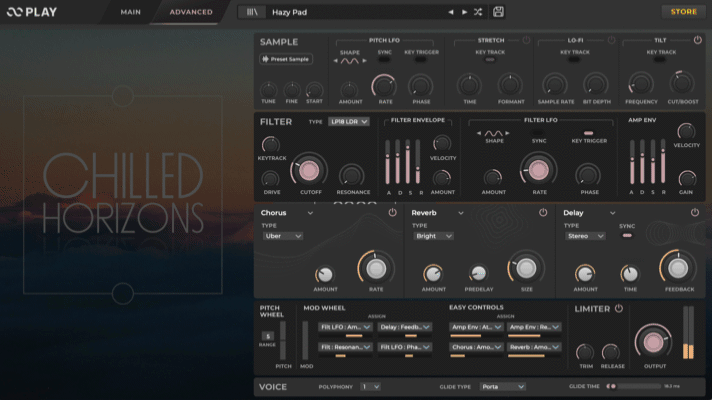Click the Delay Feedback knob
The height and width of the screenshot is (400, 712).
tap(678, 268)
